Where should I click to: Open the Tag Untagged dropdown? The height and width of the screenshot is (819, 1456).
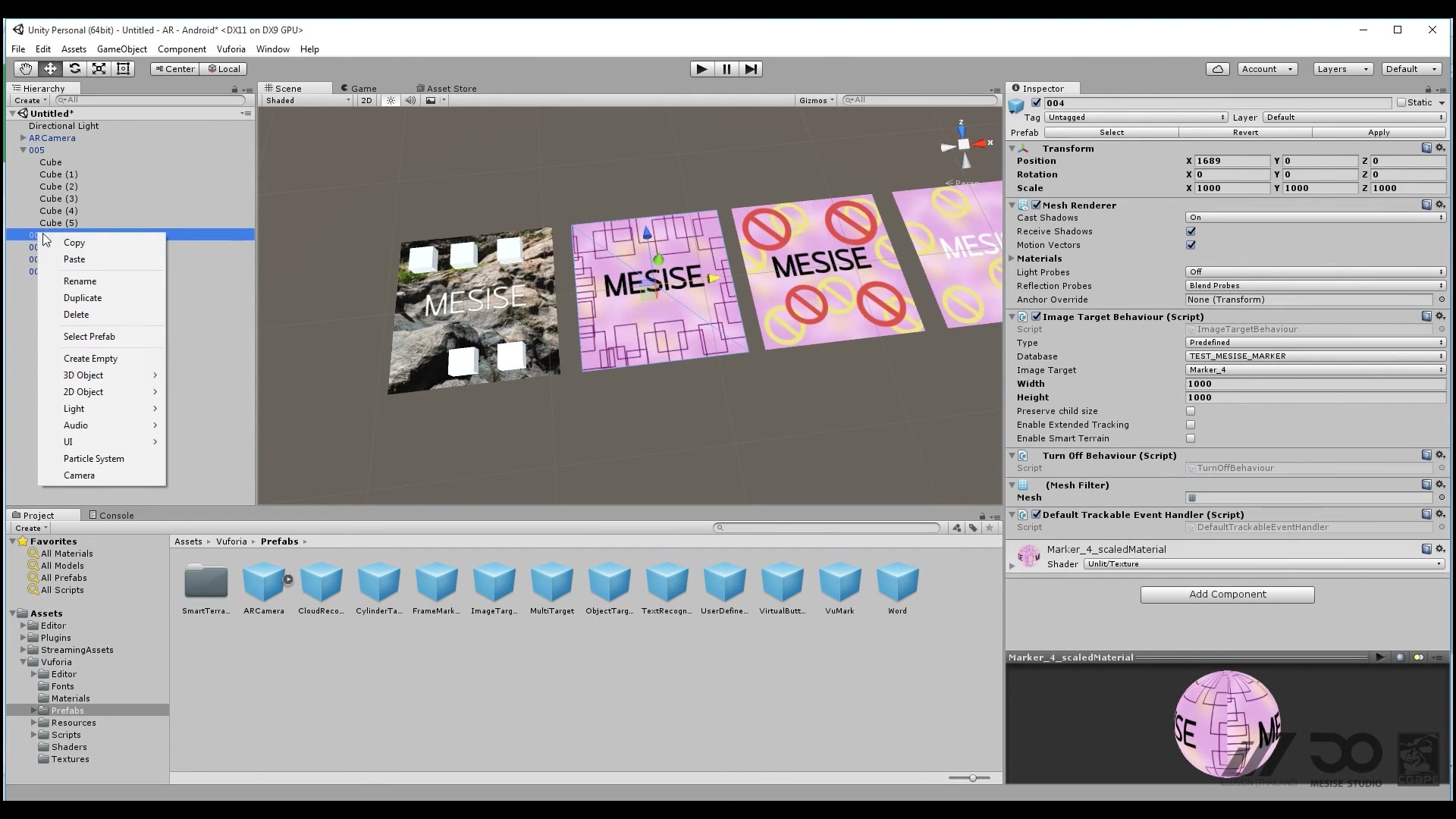(x=1136, y=118)
